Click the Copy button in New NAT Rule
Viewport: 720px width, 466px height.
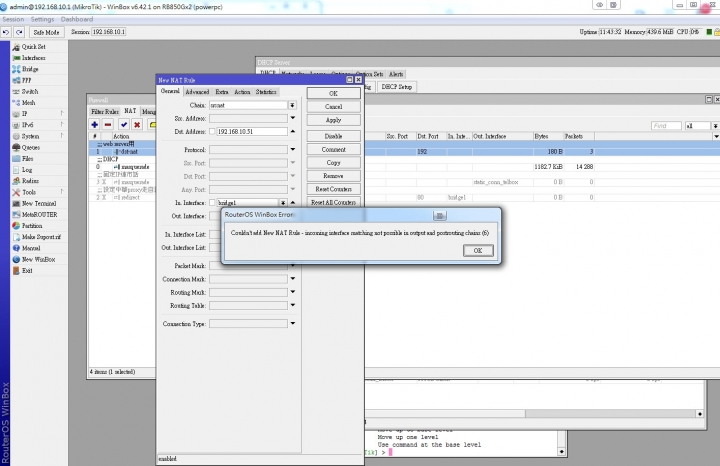pyautogui.click(x=333, y=163)
